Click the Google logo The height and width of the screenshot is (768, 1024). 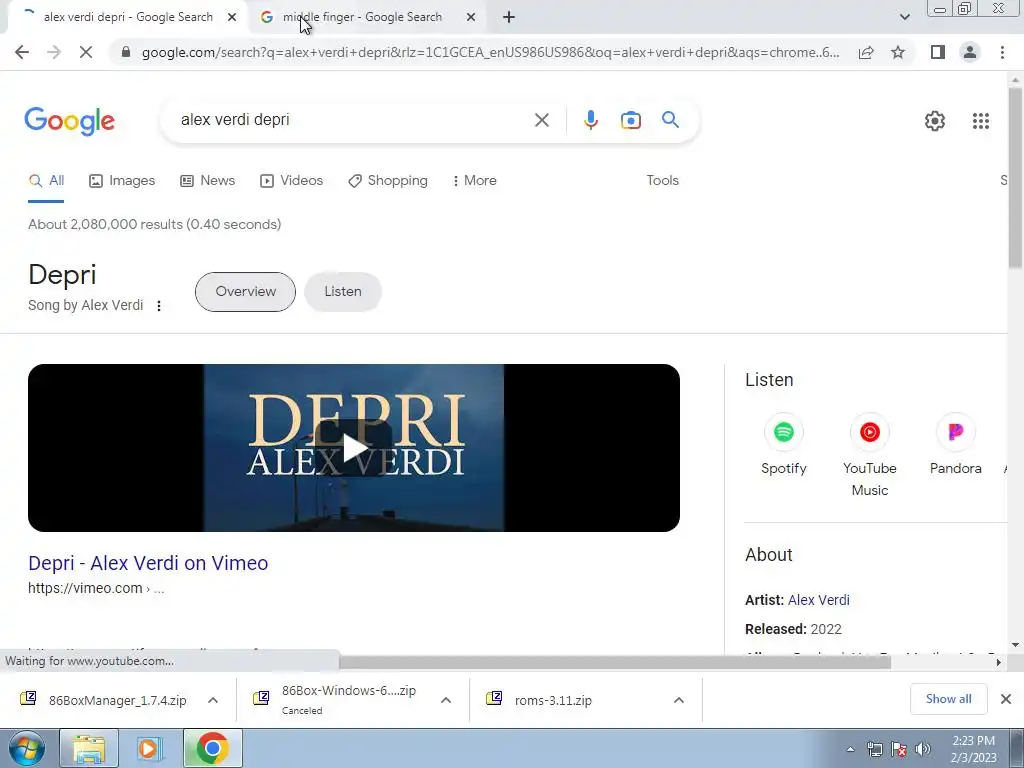70,121
